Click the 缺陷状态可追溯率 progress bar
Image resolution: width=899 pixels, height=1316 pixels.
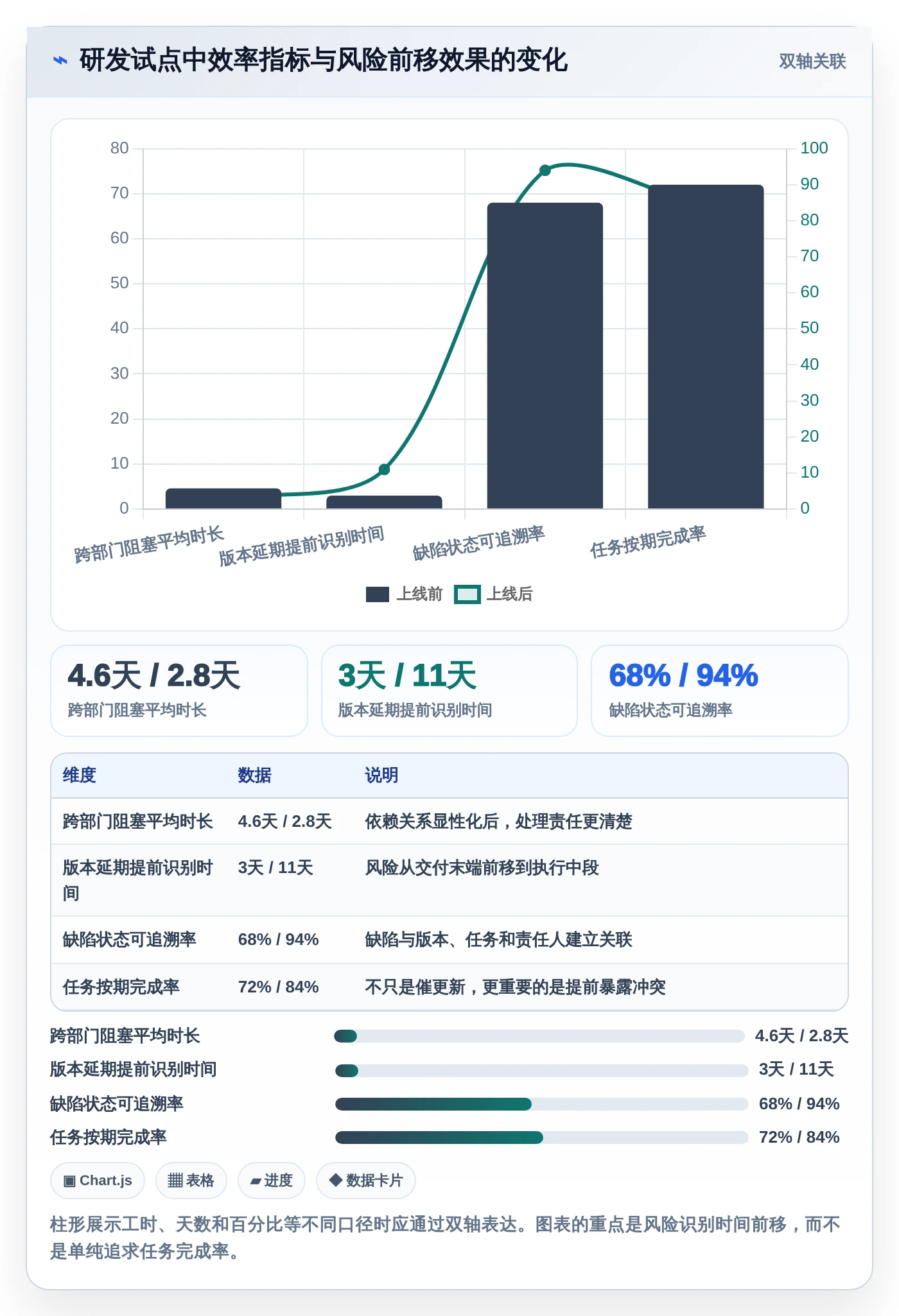542,1104
